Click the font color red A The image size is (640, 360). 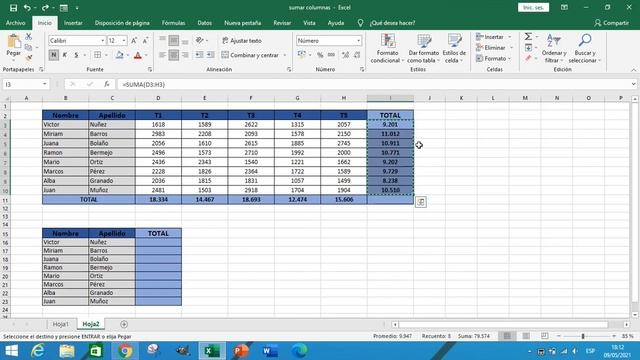point(138,55)
